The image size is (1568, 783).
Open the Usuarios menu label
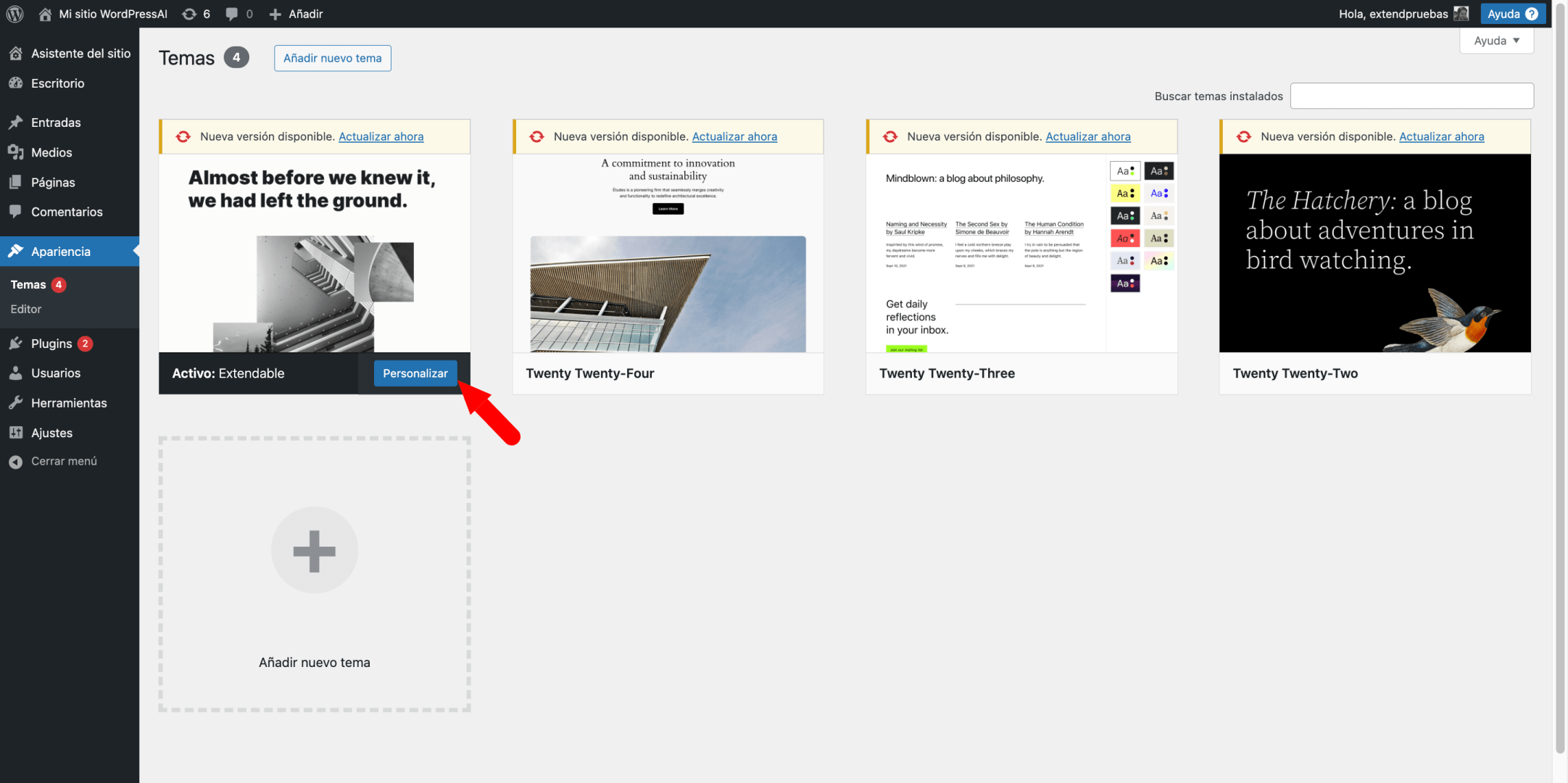tap(56, 373)
